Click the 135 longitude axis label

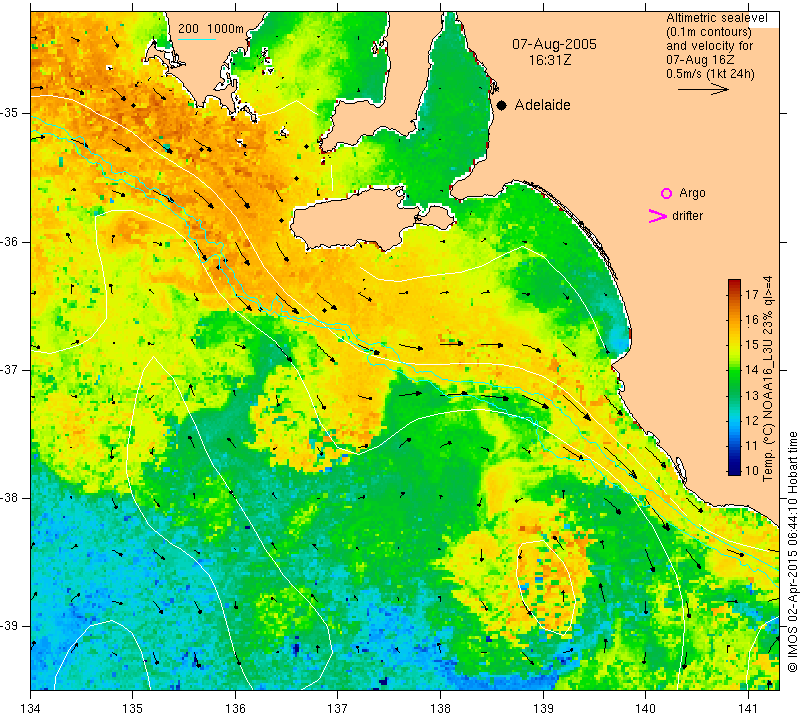(x=133, y=709)
